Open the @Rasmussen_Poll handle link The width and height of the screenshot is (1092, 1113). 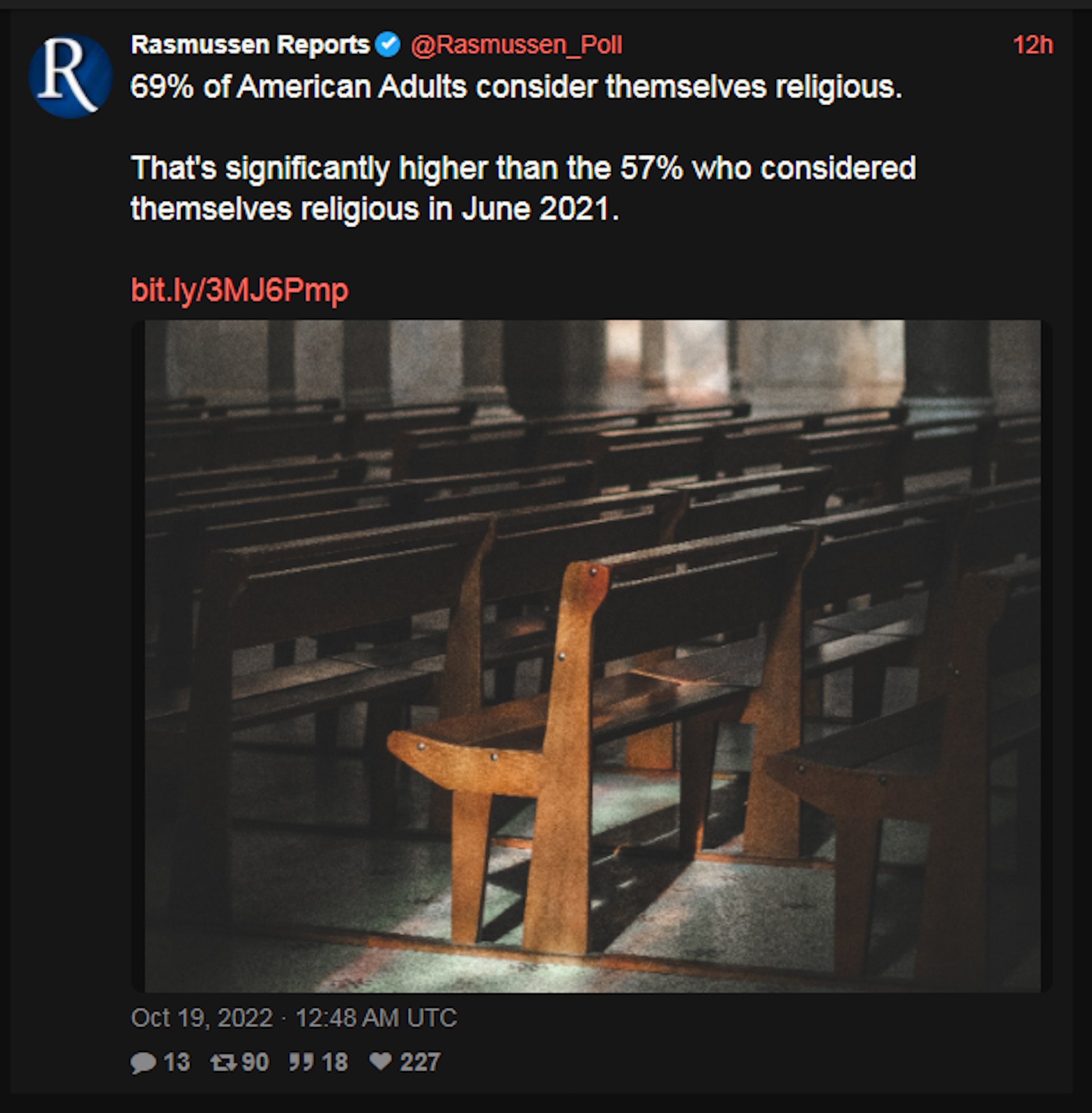click(x=516, y=45)
